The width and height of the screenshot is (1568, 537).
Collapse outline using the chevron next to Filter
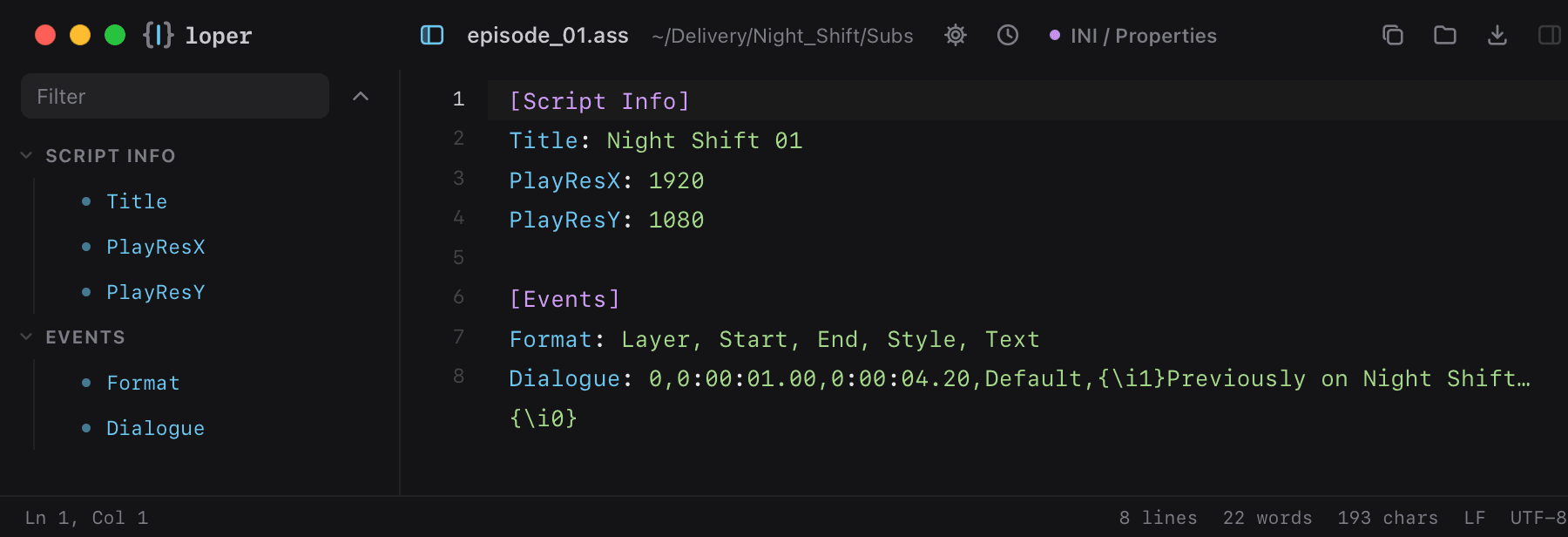tap(361, 96)
